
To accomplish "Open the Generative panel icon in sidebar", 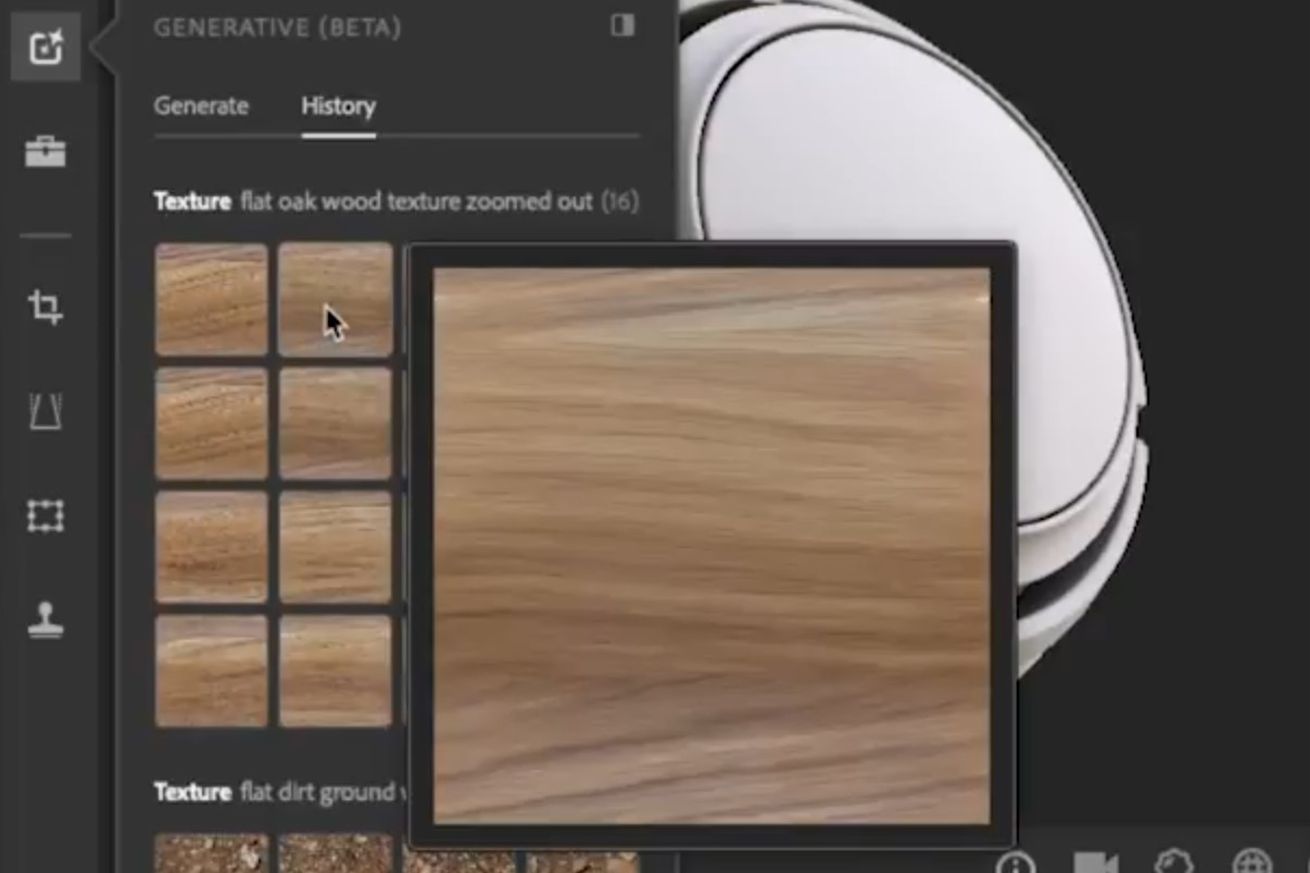I will coord(45,47).
